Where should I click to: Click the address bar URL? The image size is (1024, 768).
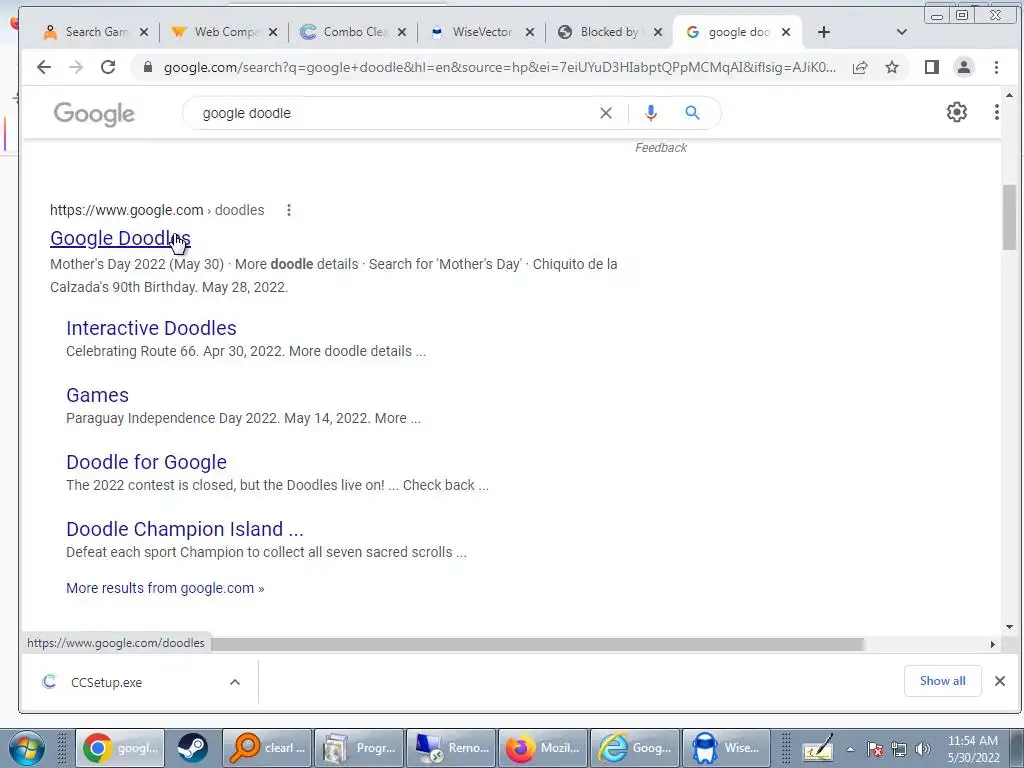click(x=500, y=67)
